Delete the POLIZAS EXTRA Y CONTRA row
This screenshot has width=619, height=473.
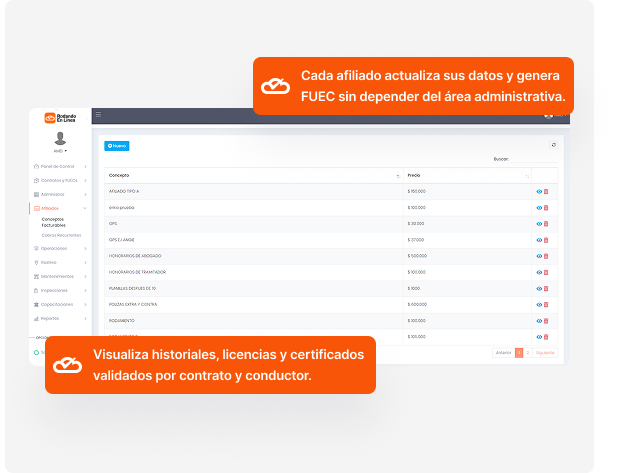[x=546, y=304]
